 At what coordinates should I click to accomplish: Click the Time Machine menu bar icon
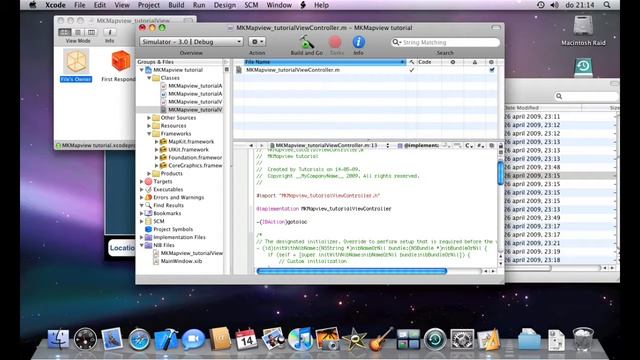pyautogui.click(x=540, y=5)
